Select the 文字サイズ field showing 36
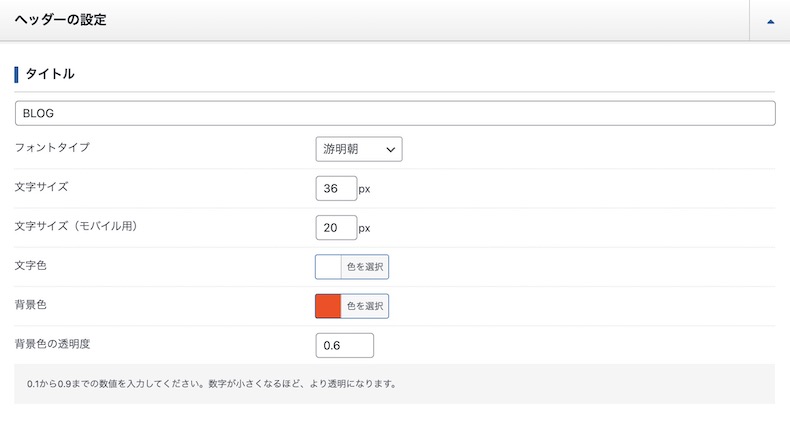 tap(336, 188)
